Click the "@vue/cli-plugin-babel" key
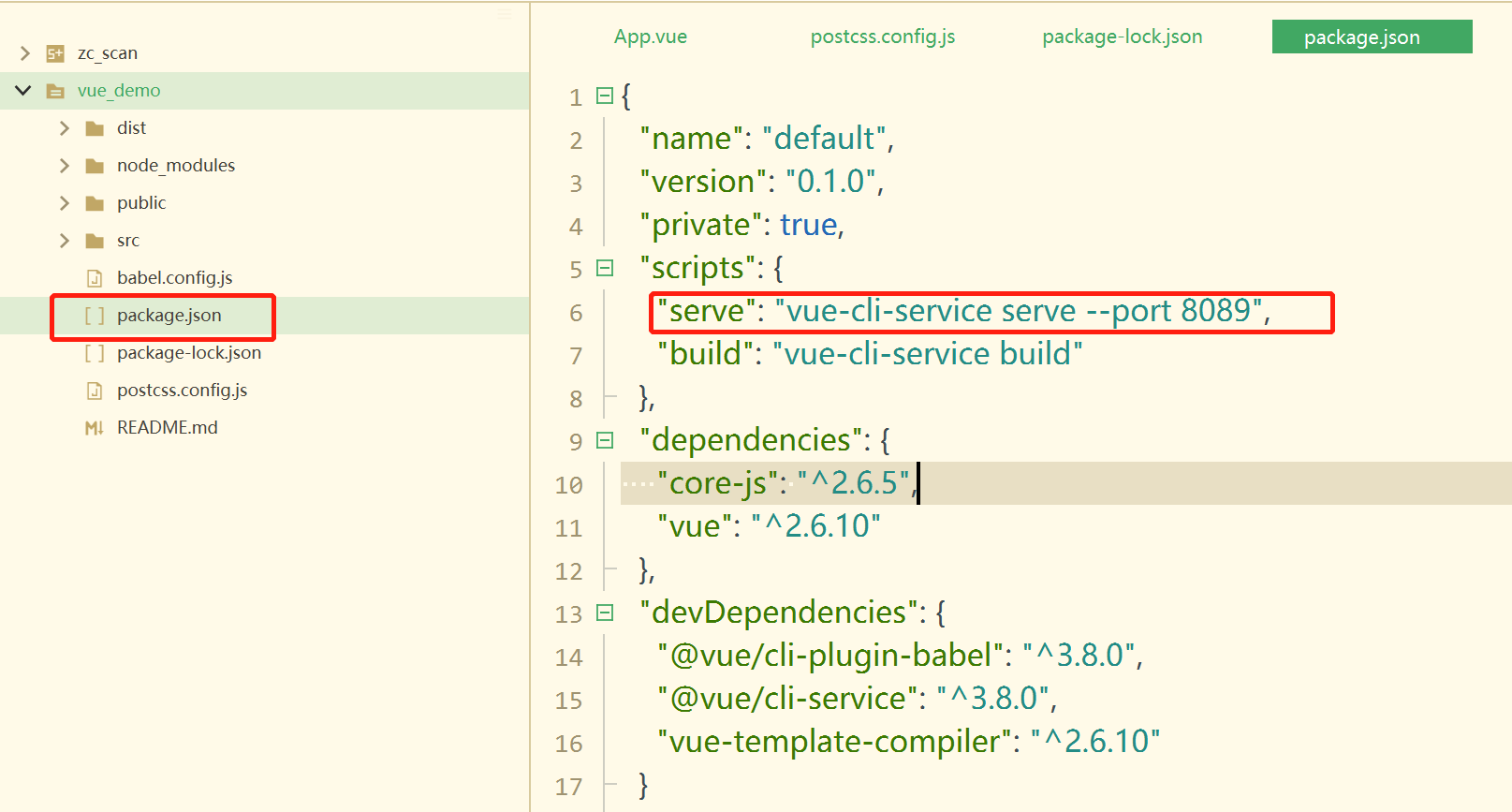1512x812 pixels. [829, 656]
